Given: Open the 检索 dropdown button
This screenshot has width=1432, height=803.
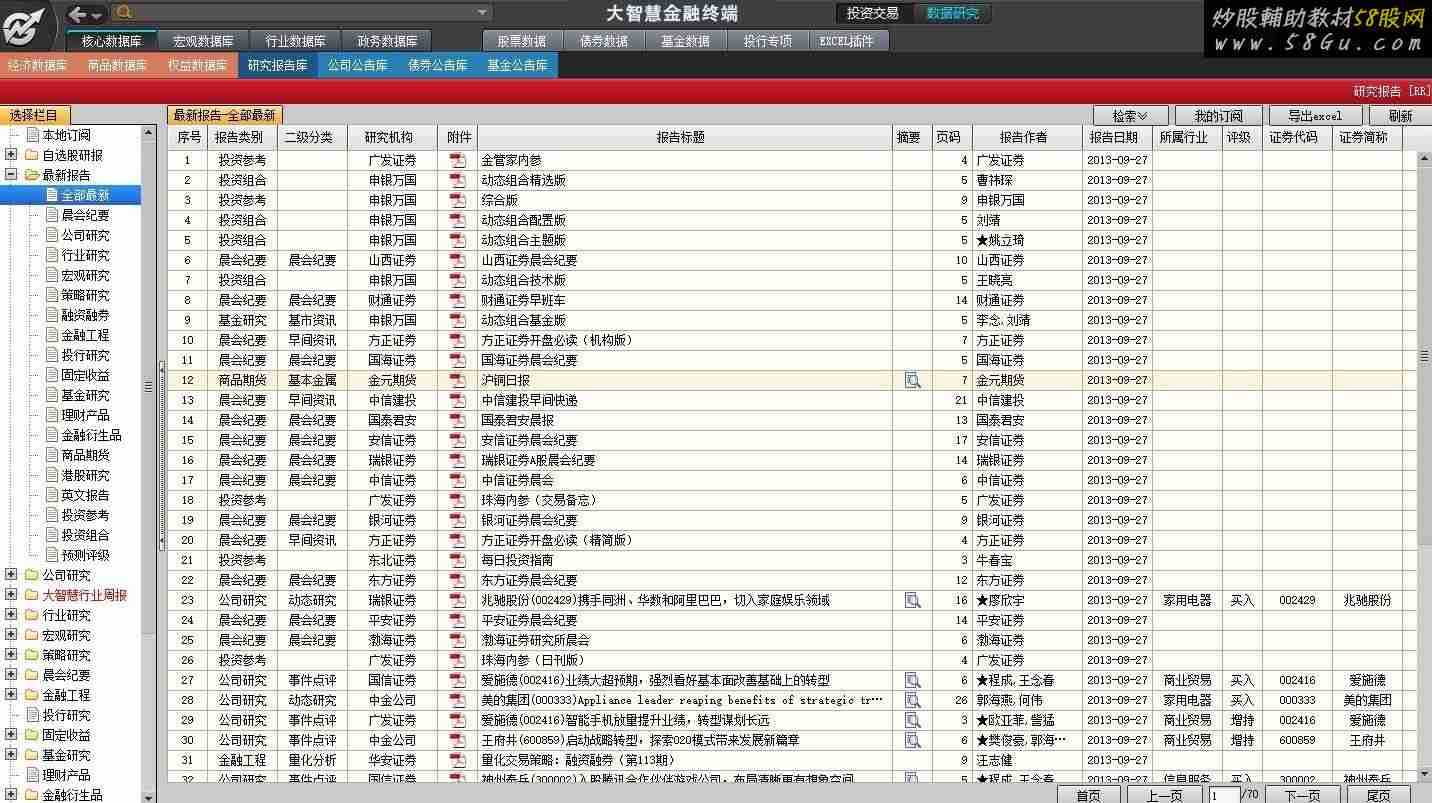Looking at the screenshot, I should [x=1131, y=116].
